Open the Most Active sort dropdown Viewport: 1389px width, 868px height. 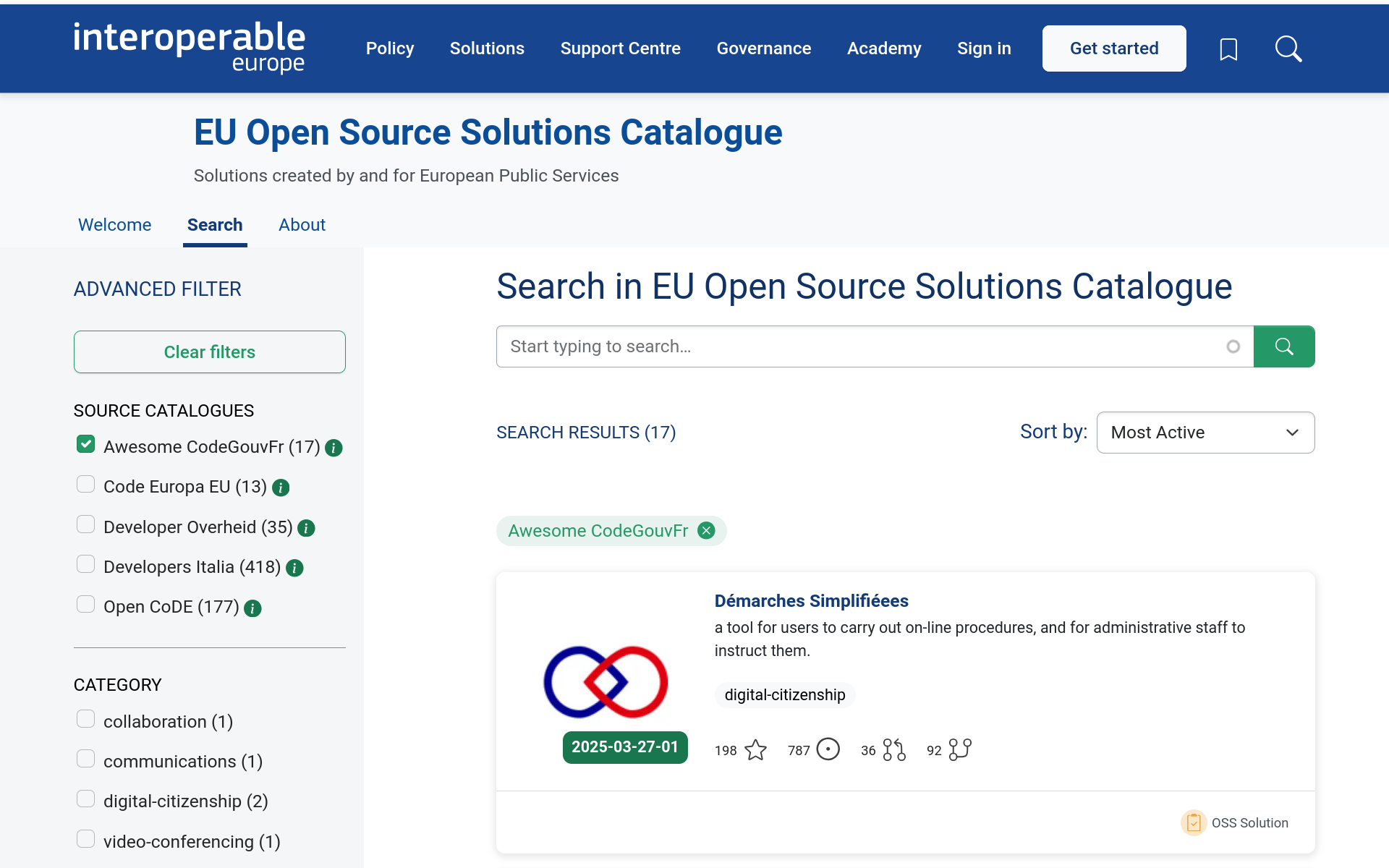click(1205, 432)
